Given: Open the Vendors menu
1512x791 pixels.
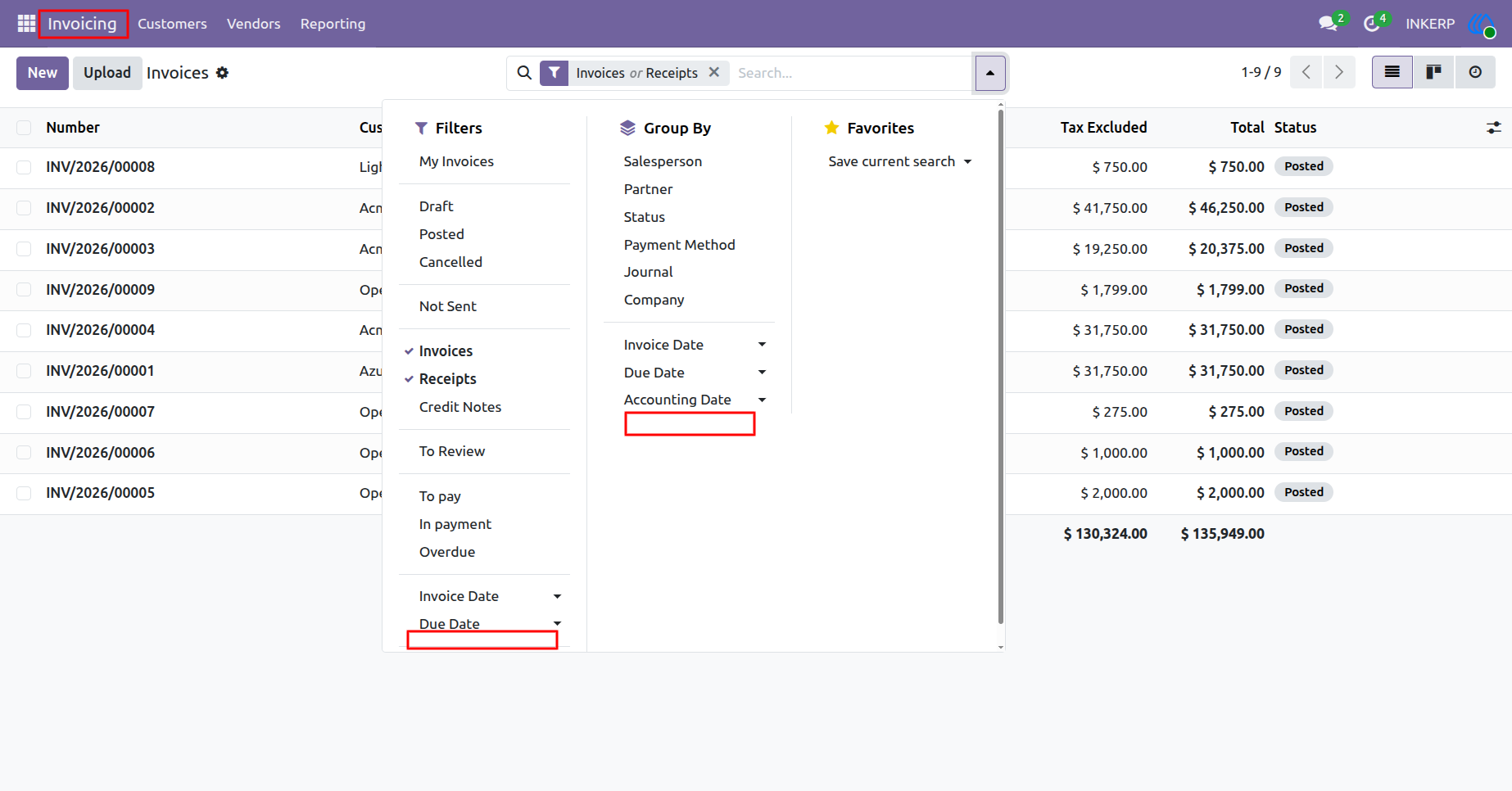Looking at the screenshot, I should [x=254, y=24].
